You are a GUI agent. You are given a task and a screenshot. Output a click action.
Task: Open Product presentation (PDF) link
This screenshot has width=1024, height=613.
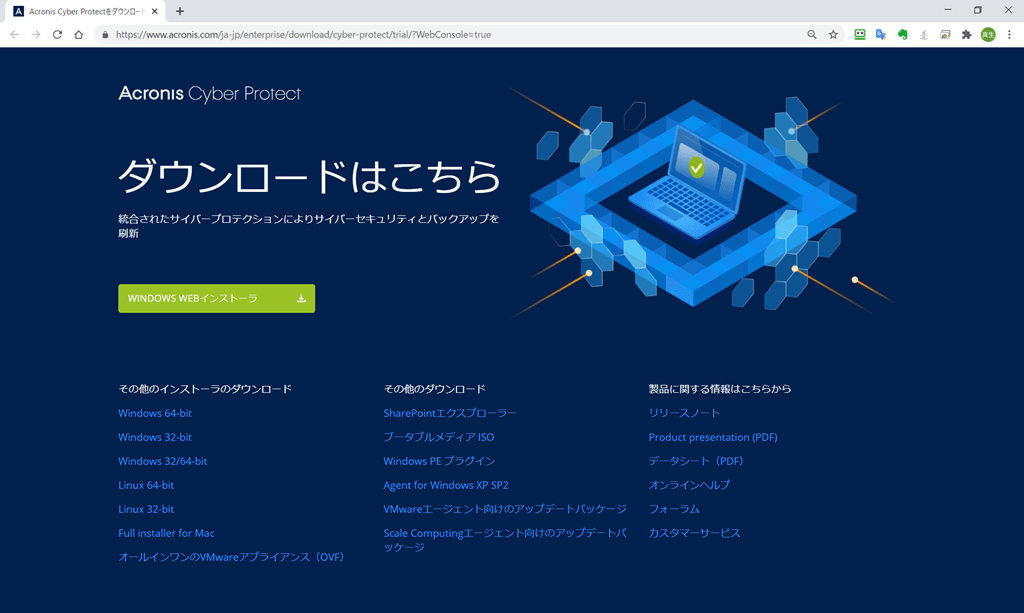(x=713, y=437)
